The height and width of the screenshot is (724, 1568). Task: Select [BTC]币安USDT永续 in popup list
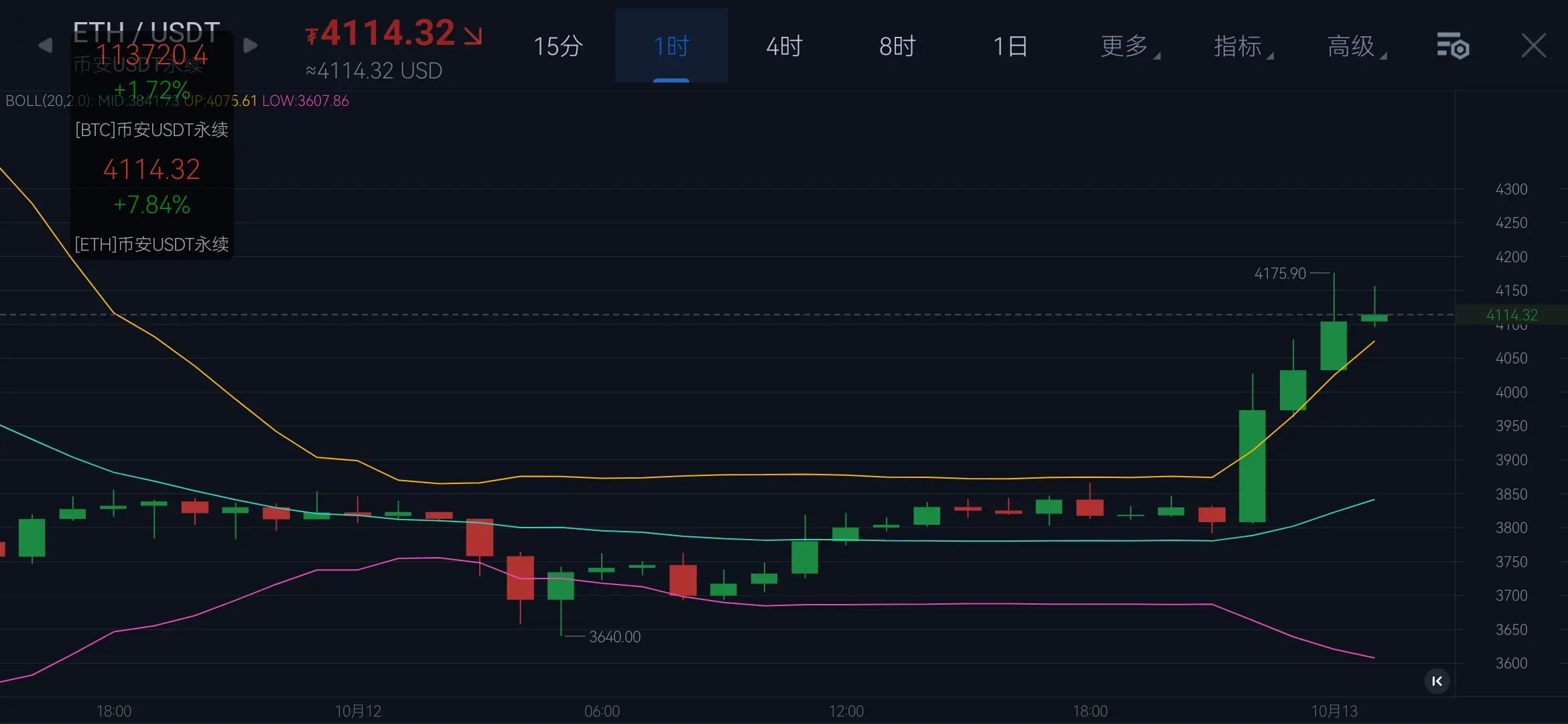tap(152, 129)
